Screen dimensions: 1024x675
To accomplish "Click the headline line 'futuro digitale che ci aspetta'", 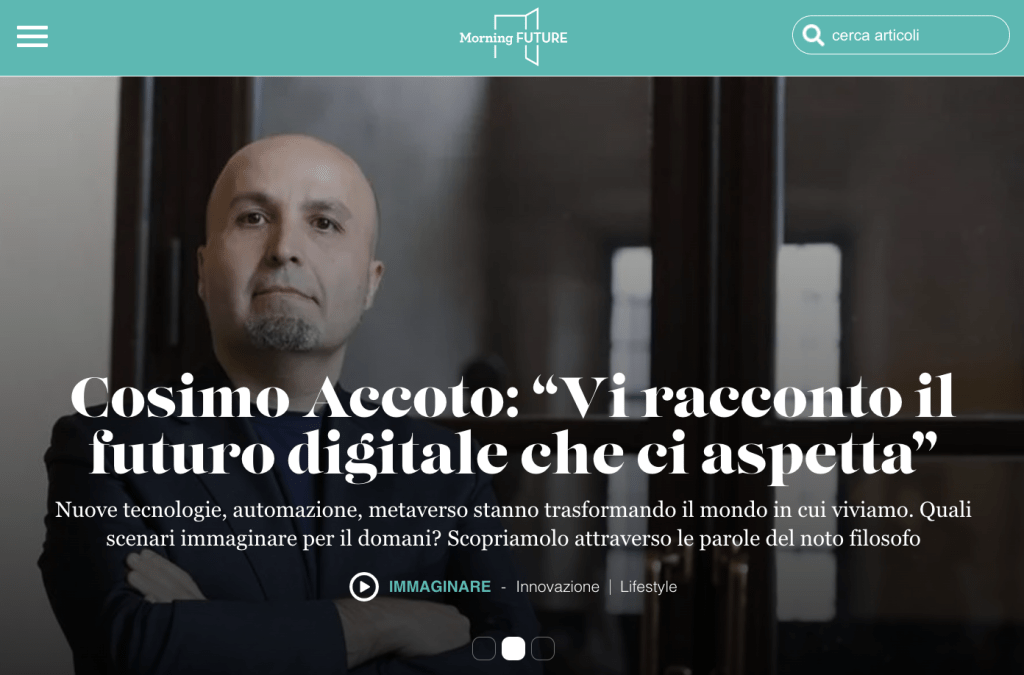I will point(513,454).
